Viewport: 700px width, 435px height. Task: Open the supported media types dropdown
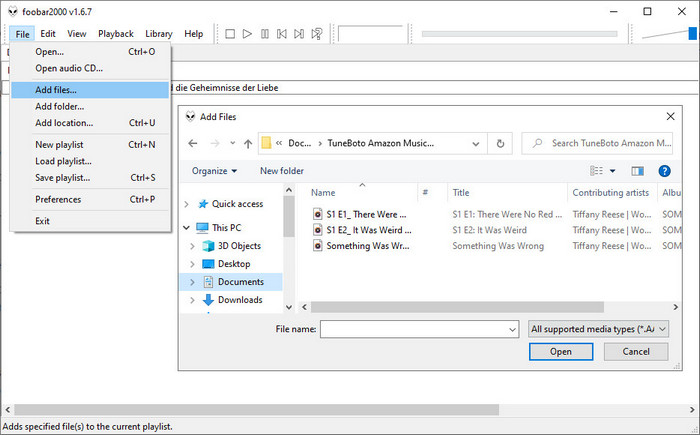pyautogui.click(x=598, y=329)
